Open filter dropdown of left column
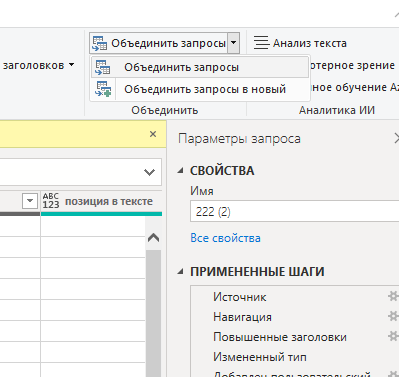The image size is (399, 377). point(30,201)
